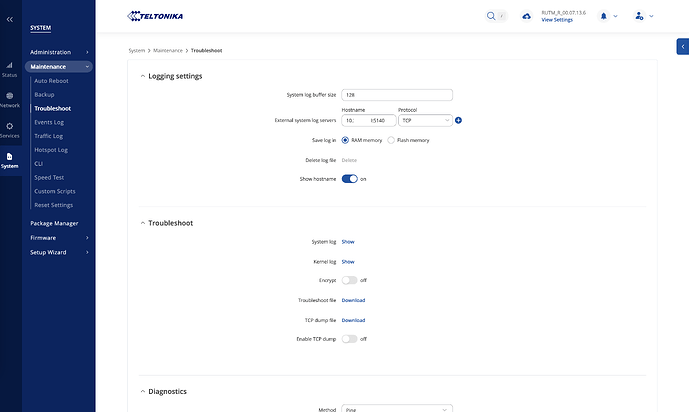Click Maintenance breadcrumb link
The height and width of the screenshot is (412, 690).
168,51
